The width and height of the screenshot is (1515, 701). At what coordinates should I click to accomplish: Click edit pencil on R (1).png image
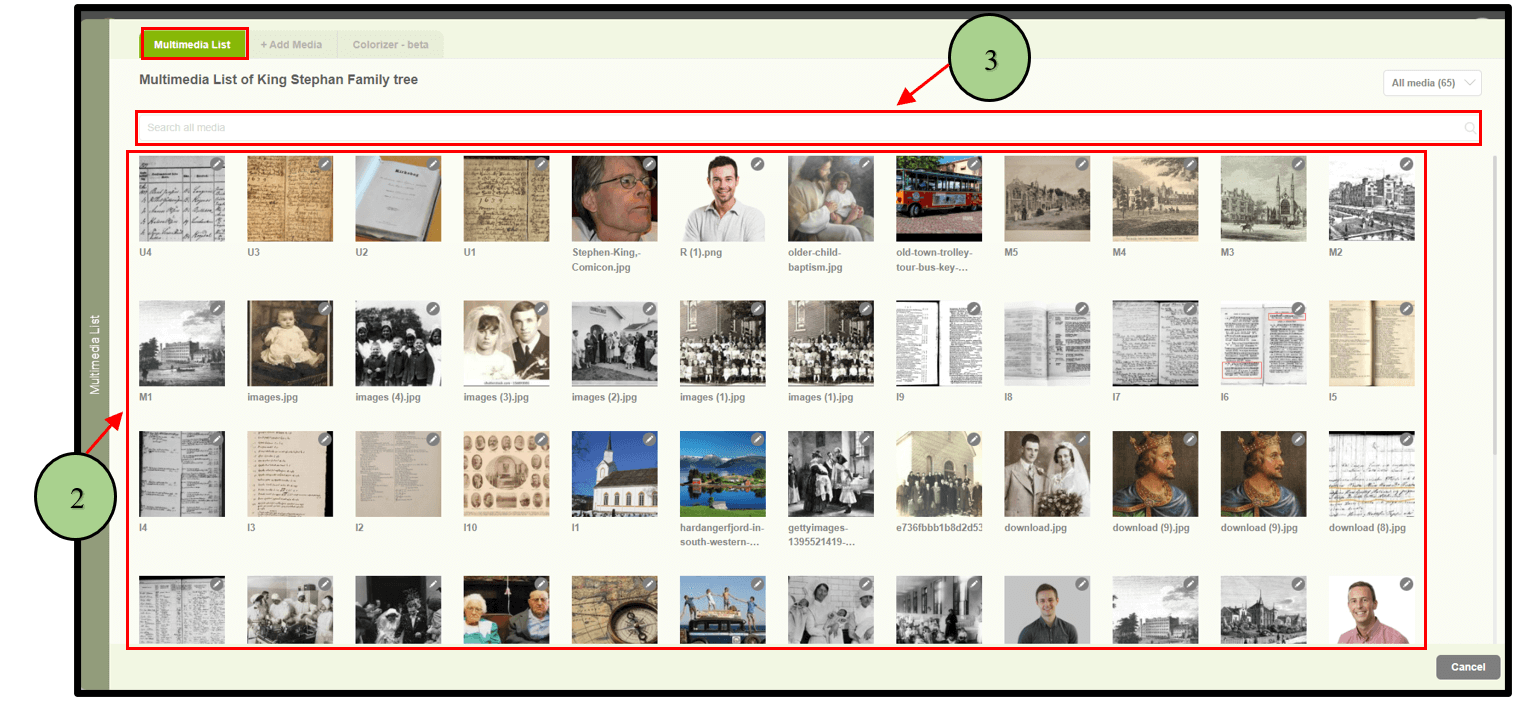(757, 164)
